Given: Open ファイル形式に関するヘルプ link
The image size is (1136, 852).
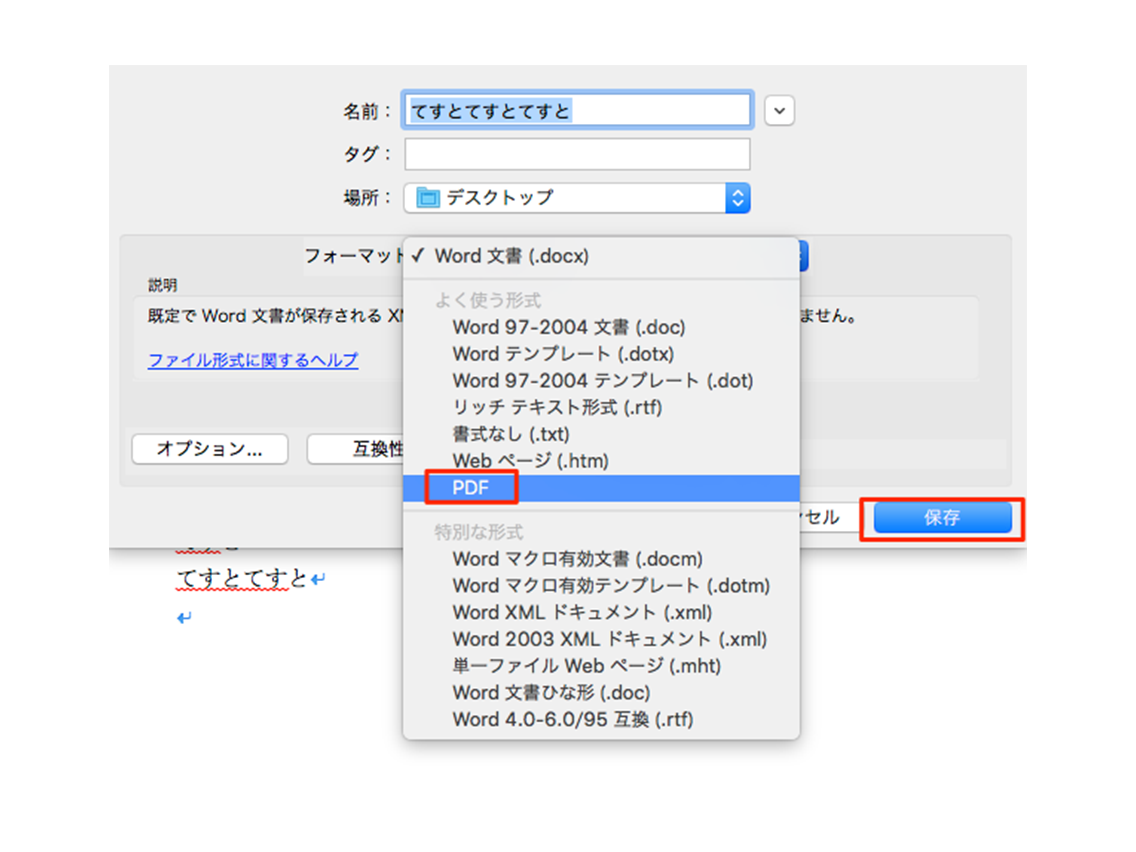Looking at the screenshot, I should [x=253, y=360].
